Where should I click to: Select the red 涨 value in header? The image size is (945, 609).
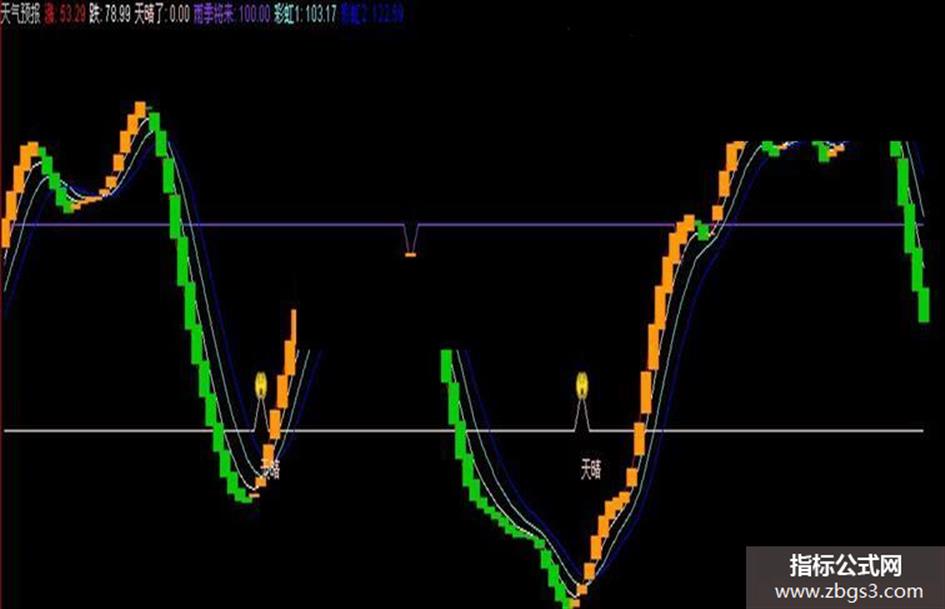[x=64, y=14]
